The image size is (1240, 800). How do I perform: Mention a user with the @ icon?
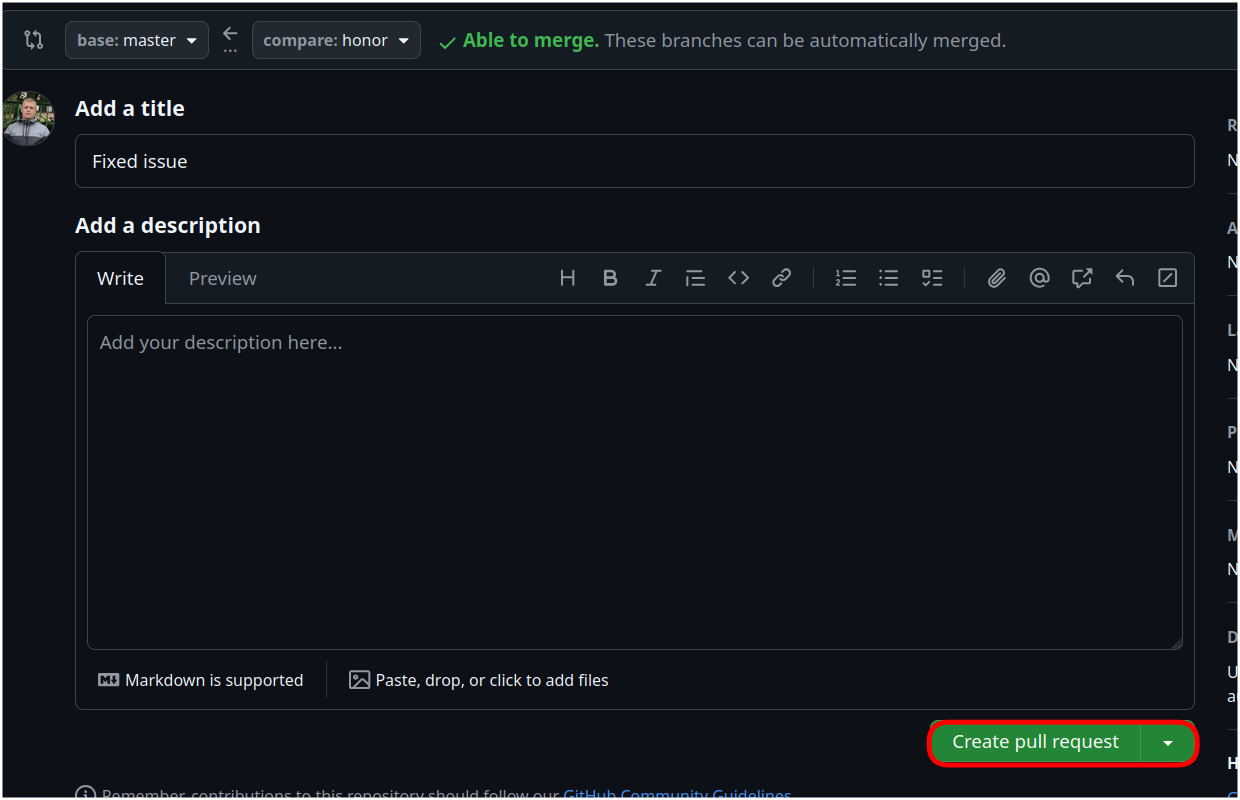(x=1039, y=277)
